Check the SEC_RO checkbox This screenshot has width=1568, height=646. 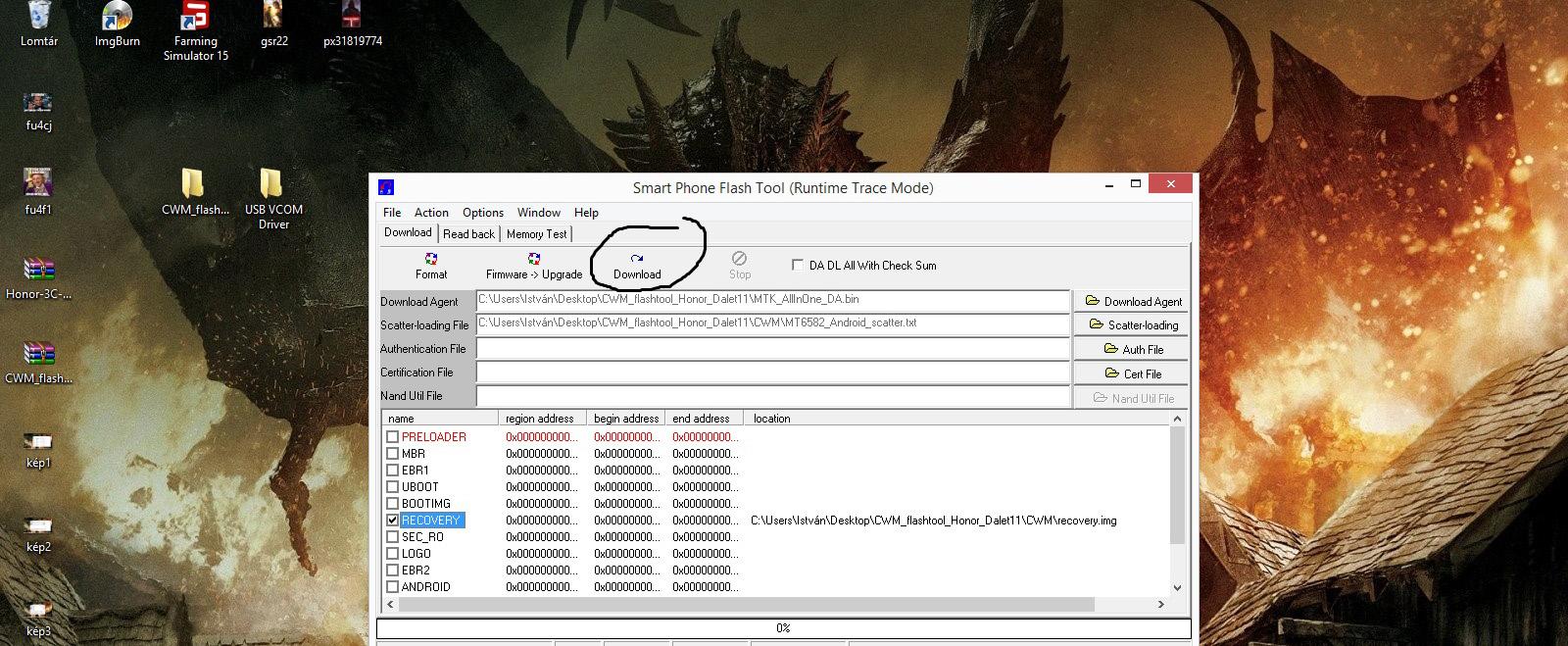[x=393, y=537]
